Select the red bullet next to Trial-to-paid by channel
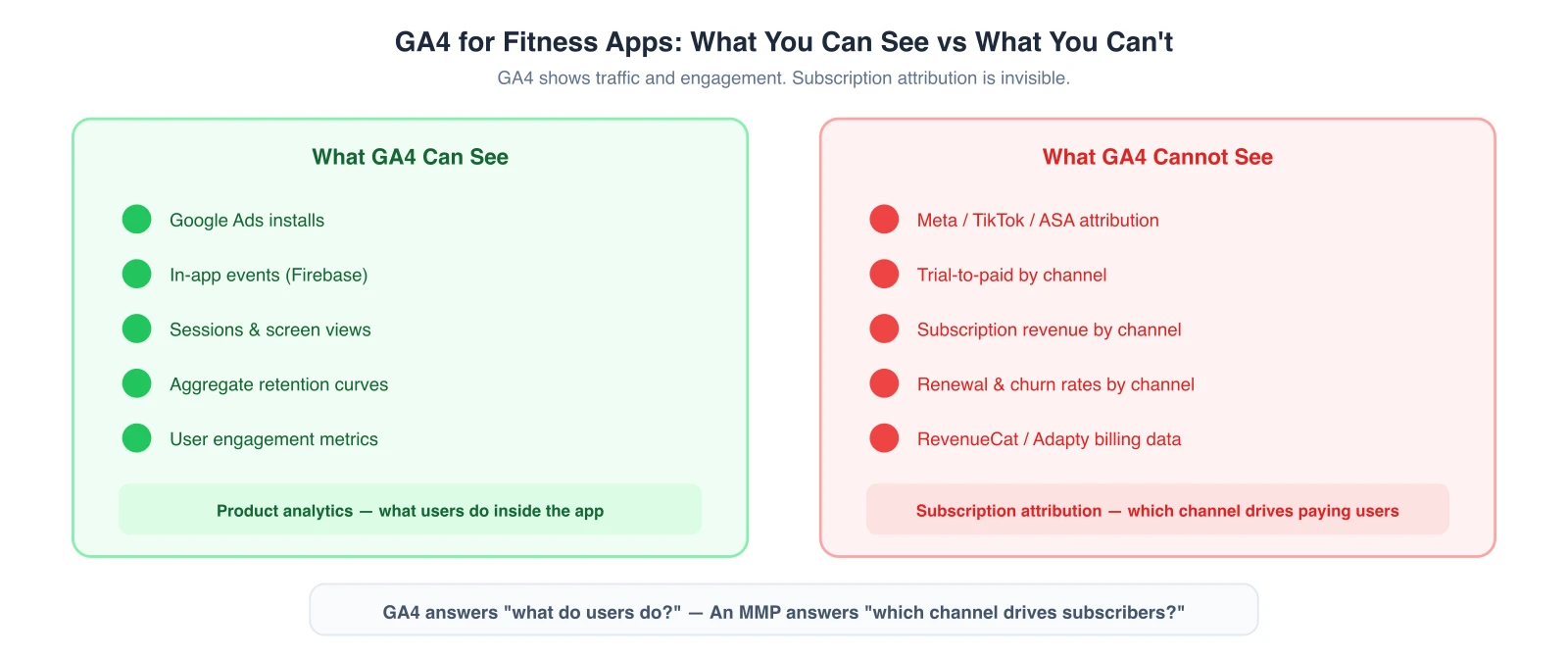Image resolution: width=1568 pixels, height=657 pixels. (x=884, y=275)
